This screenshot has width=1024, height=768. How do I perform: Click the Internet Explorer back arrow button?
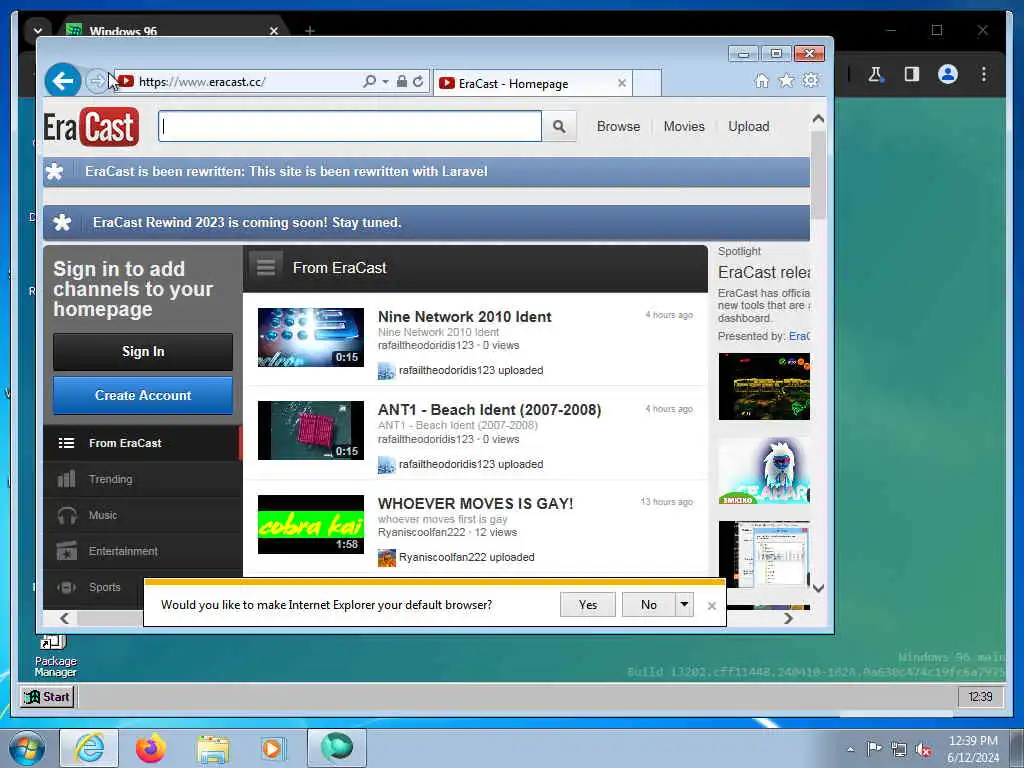[x=63, y=81]
